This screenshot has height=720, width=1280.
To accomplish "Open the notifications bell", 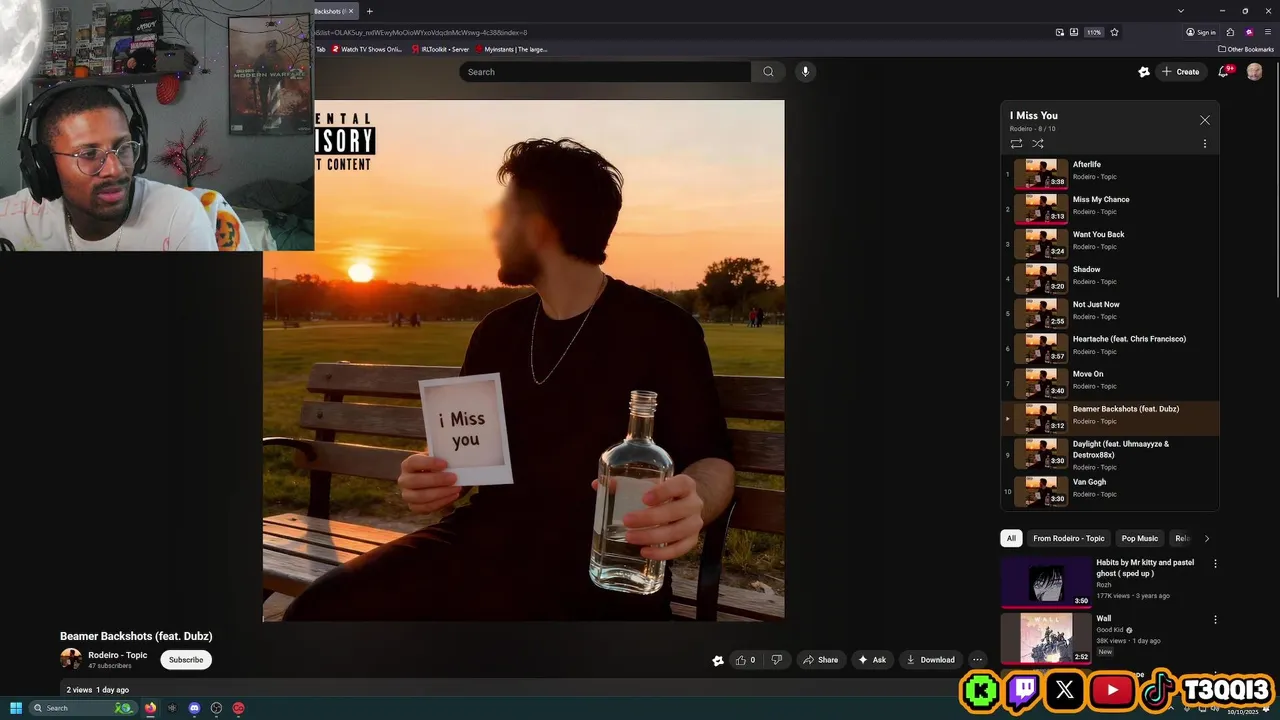I will tap(1223, 72).
